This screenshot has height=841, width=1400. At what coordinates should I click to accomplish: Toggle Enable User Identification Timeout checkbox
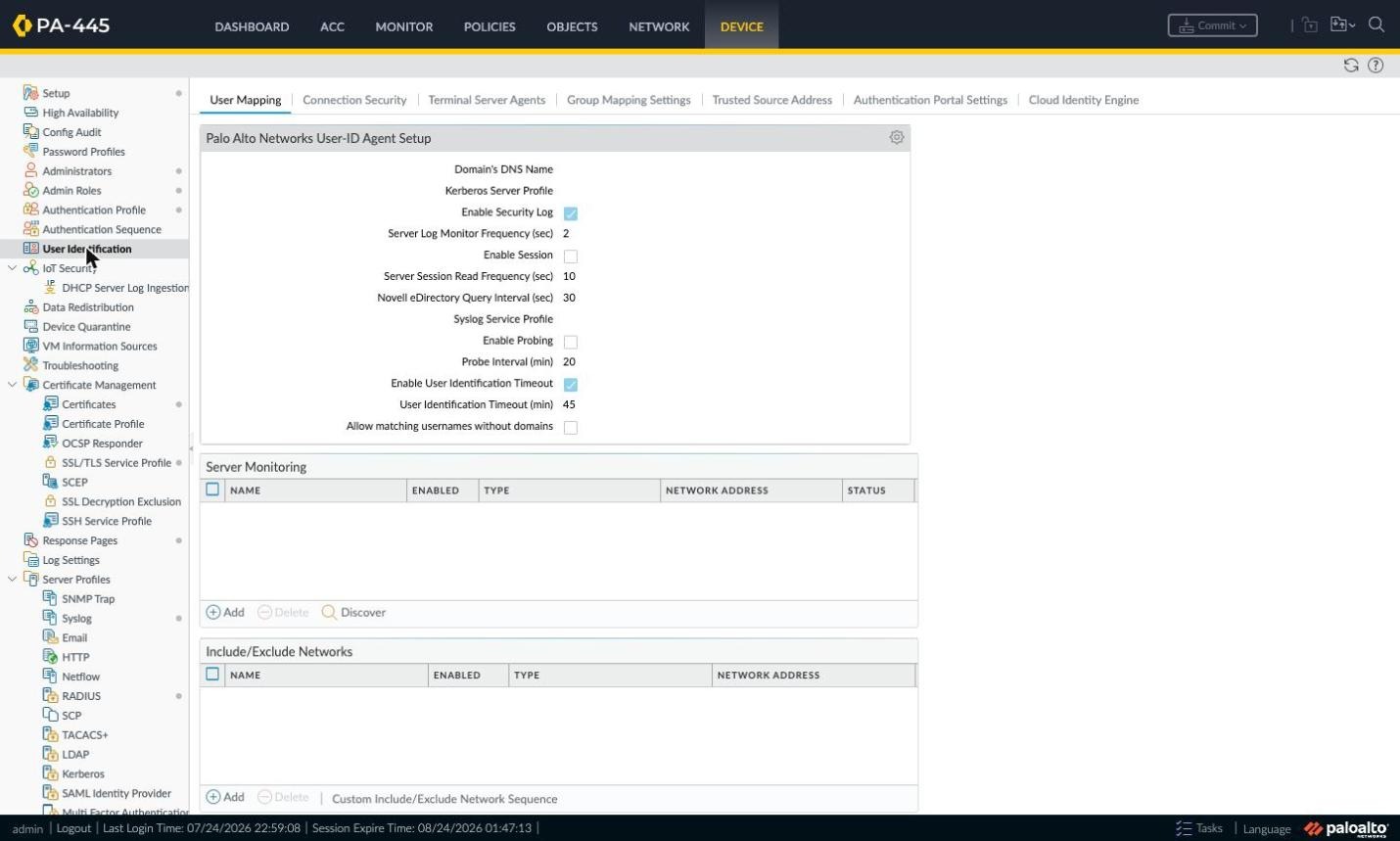coord(571,385)
